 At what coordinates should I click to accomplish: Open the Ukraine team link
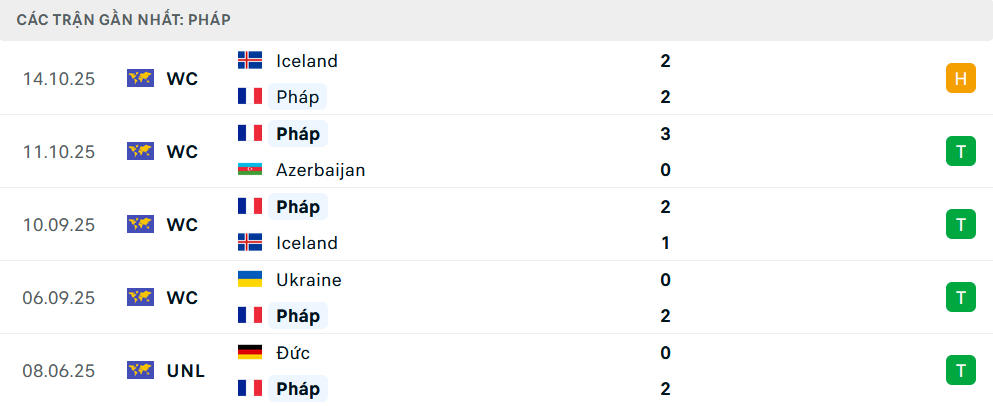coord(308,280)
